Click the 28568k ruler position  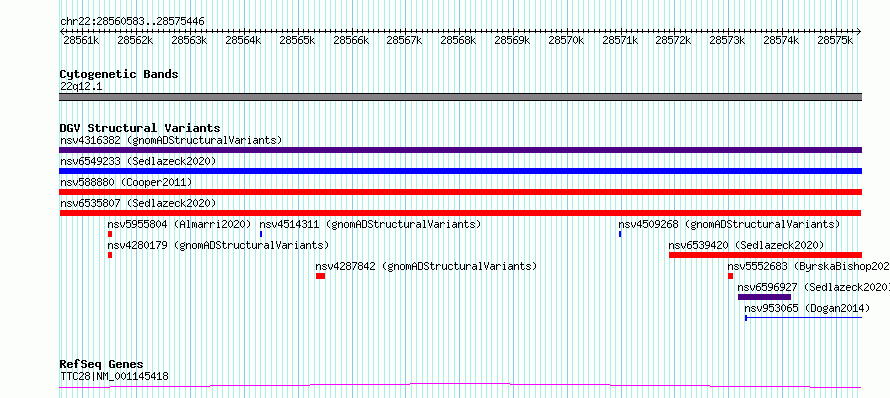point(458,41)
